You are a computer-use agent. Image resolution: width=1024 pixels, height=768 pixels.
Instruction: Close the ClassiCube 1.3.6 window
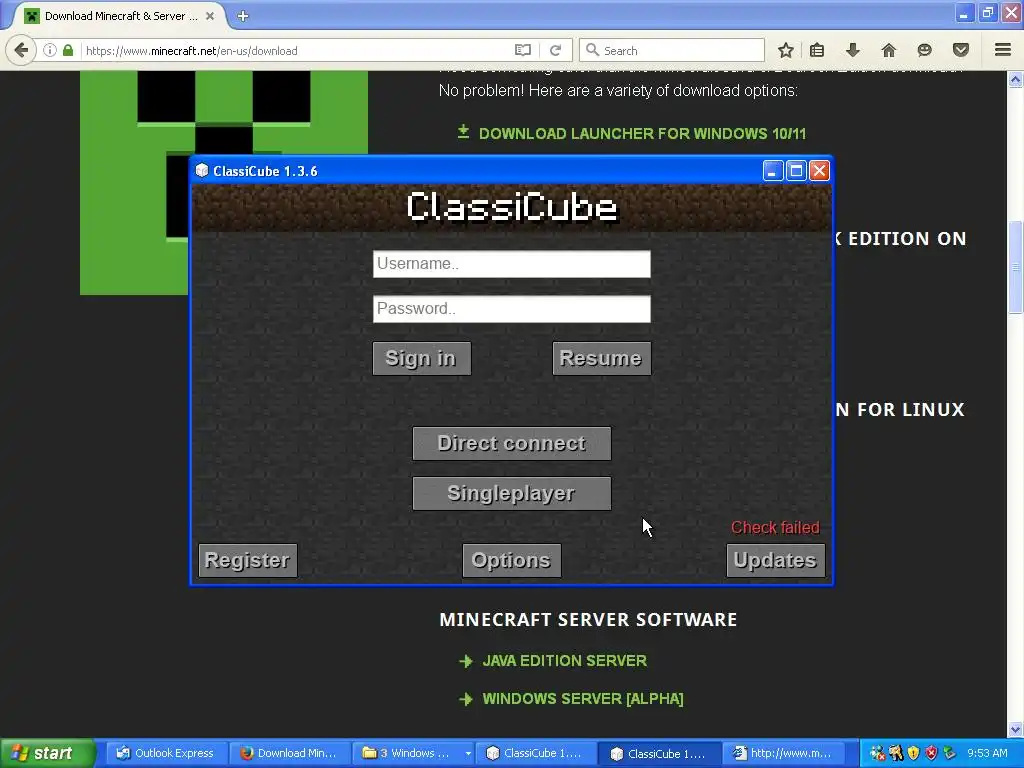point(819,171)
